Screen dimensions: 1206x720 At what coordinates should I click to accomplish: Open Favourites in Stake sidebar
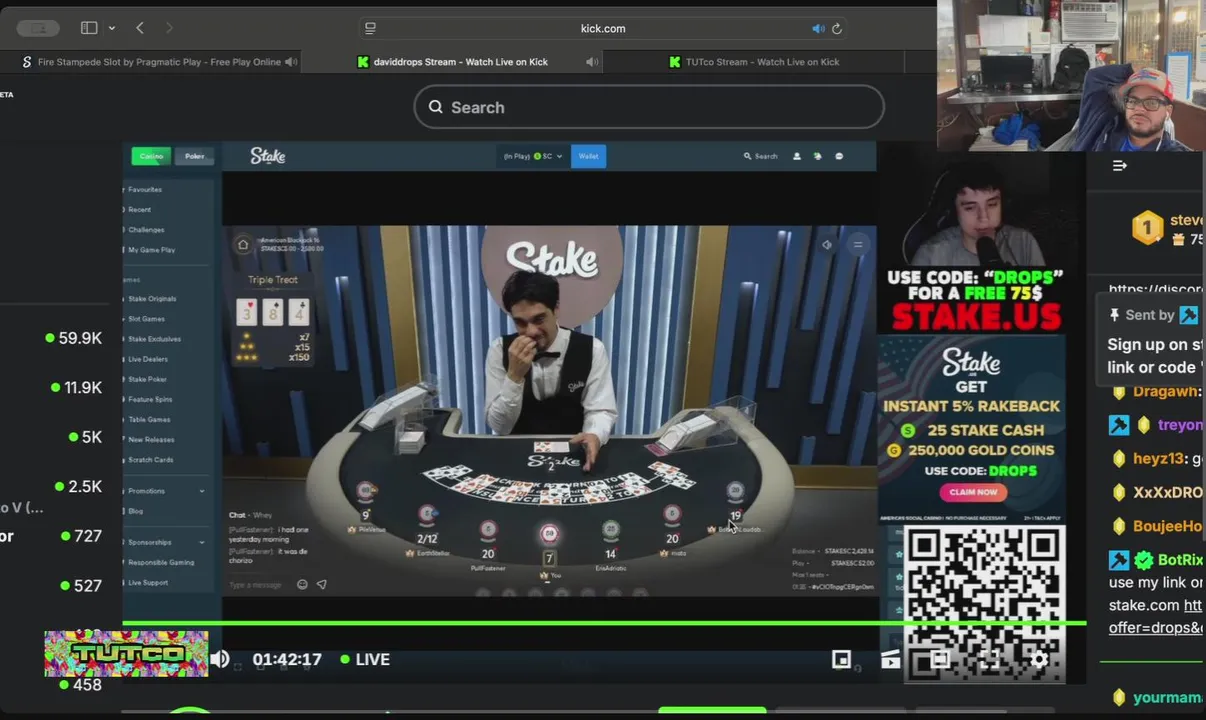pos(145,189)
